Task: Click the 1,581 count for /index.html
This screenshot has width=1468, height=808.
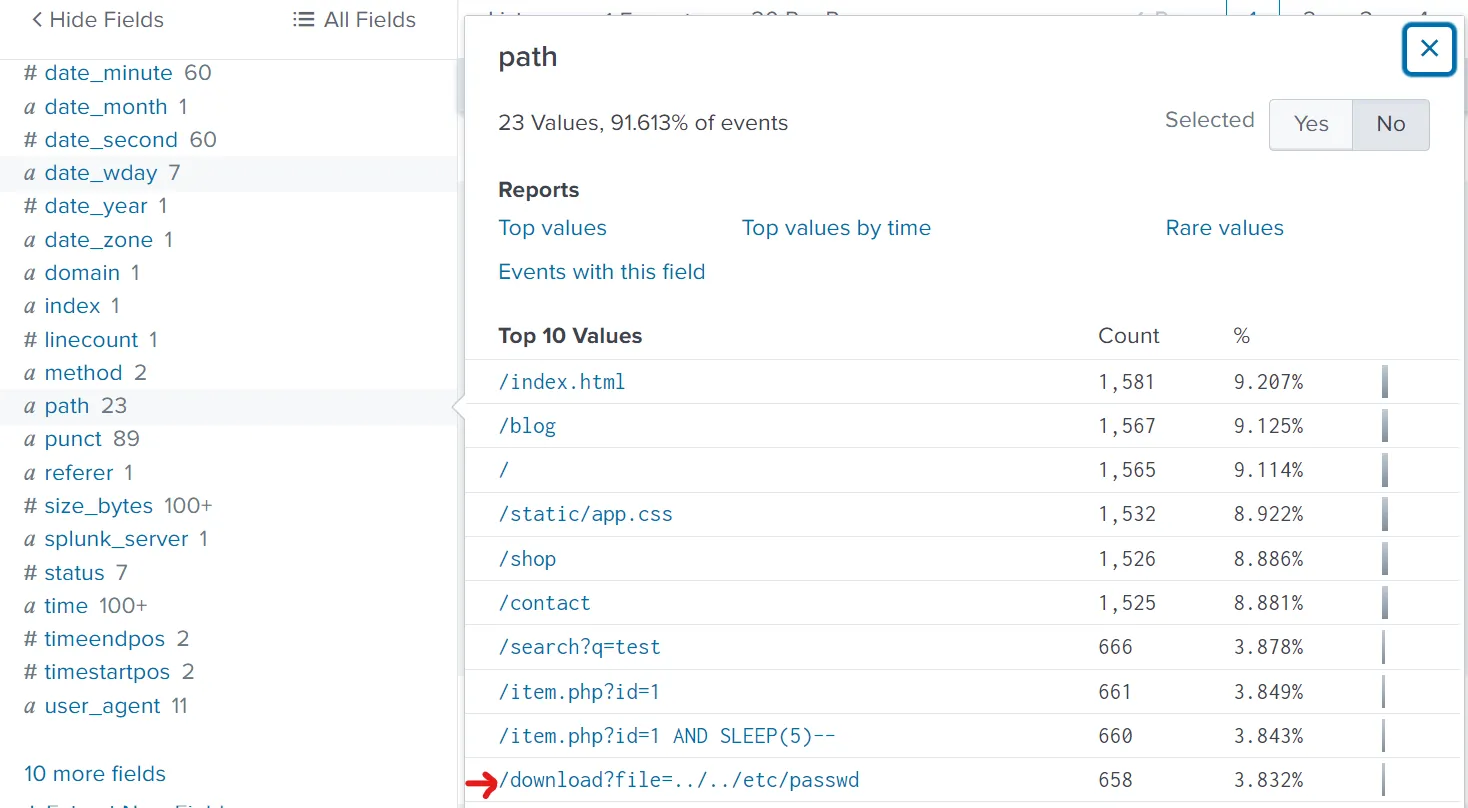Action: [1126, 382]
